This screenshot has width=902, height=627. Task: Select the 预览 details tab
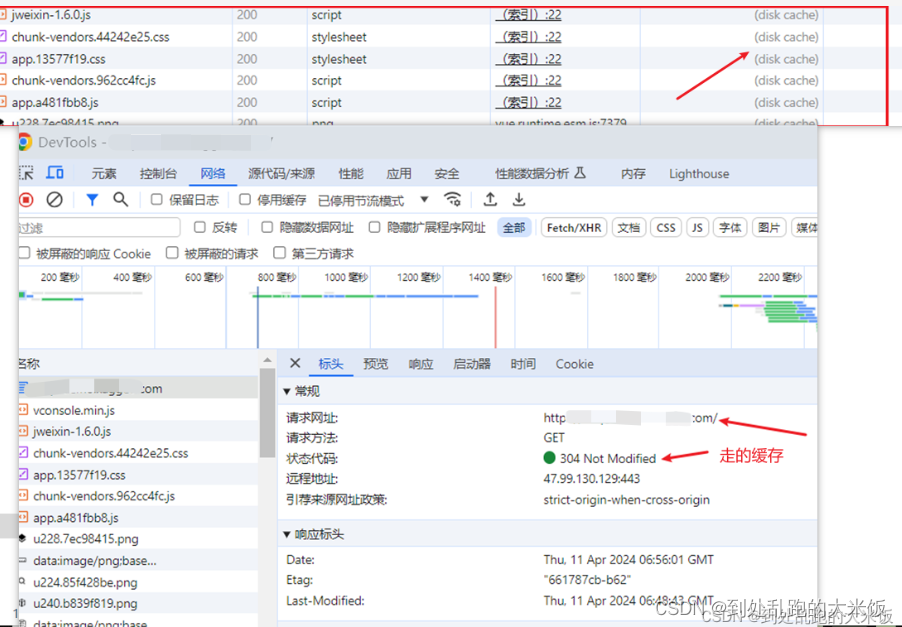tap(376, 364)
